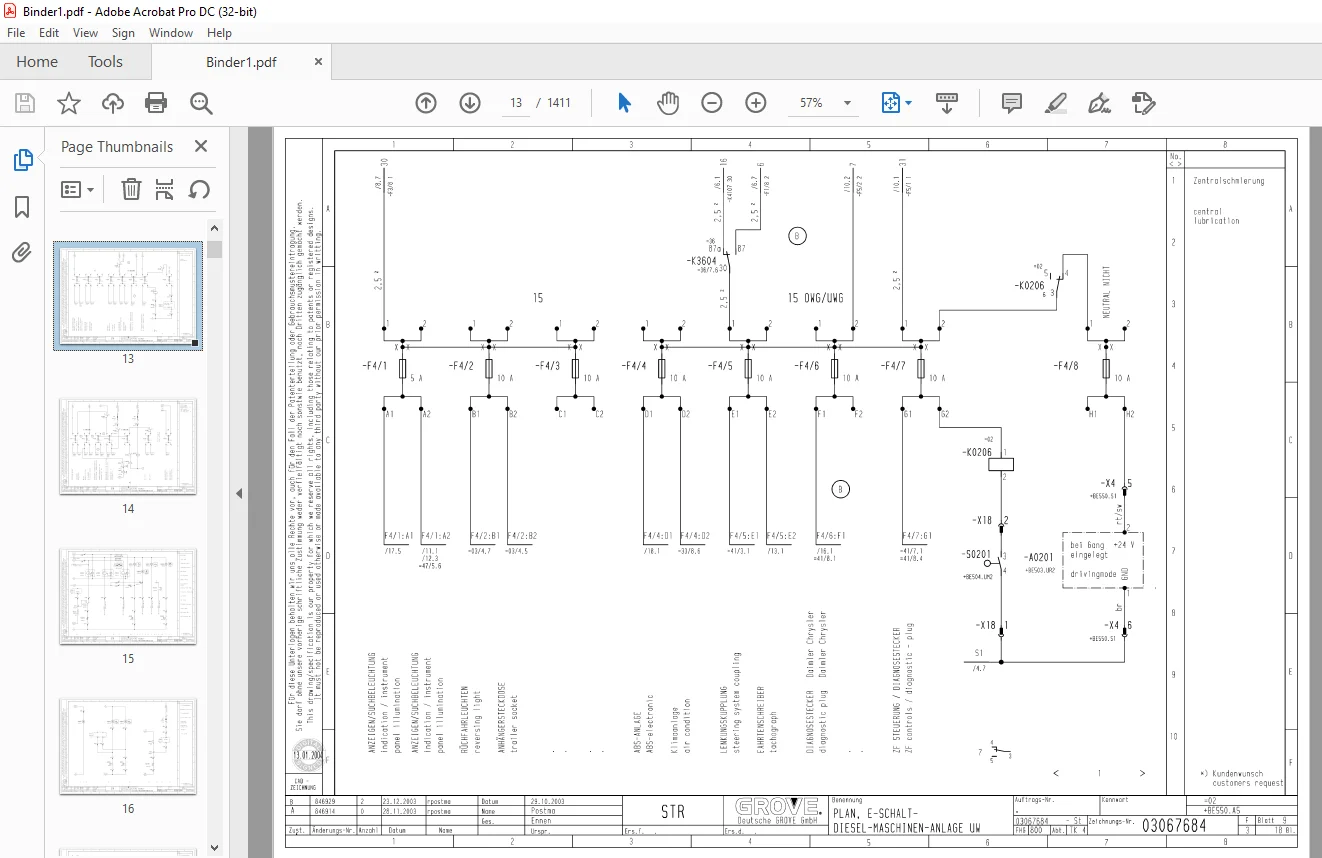Click the -K3604 relay label in diagram
This screenshot has width=1322, height=858.
[x=702, y=261]
